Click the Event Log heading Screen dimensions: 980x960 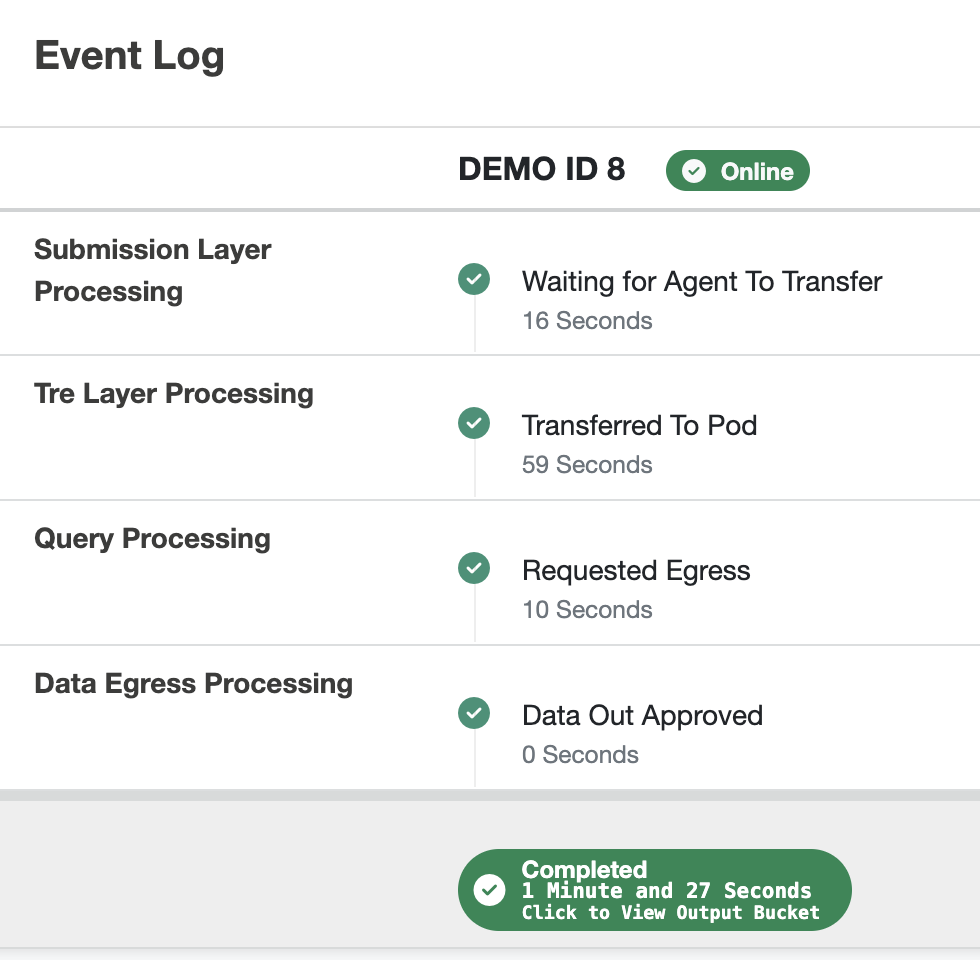[x=129, y=56]
